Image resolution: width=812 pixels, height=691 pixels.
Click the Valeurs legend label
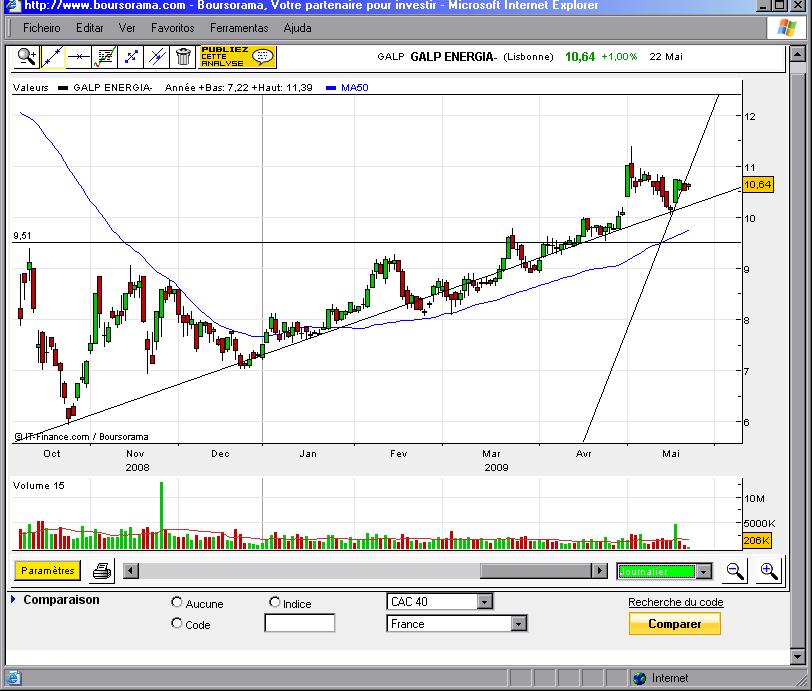[31, 88]
